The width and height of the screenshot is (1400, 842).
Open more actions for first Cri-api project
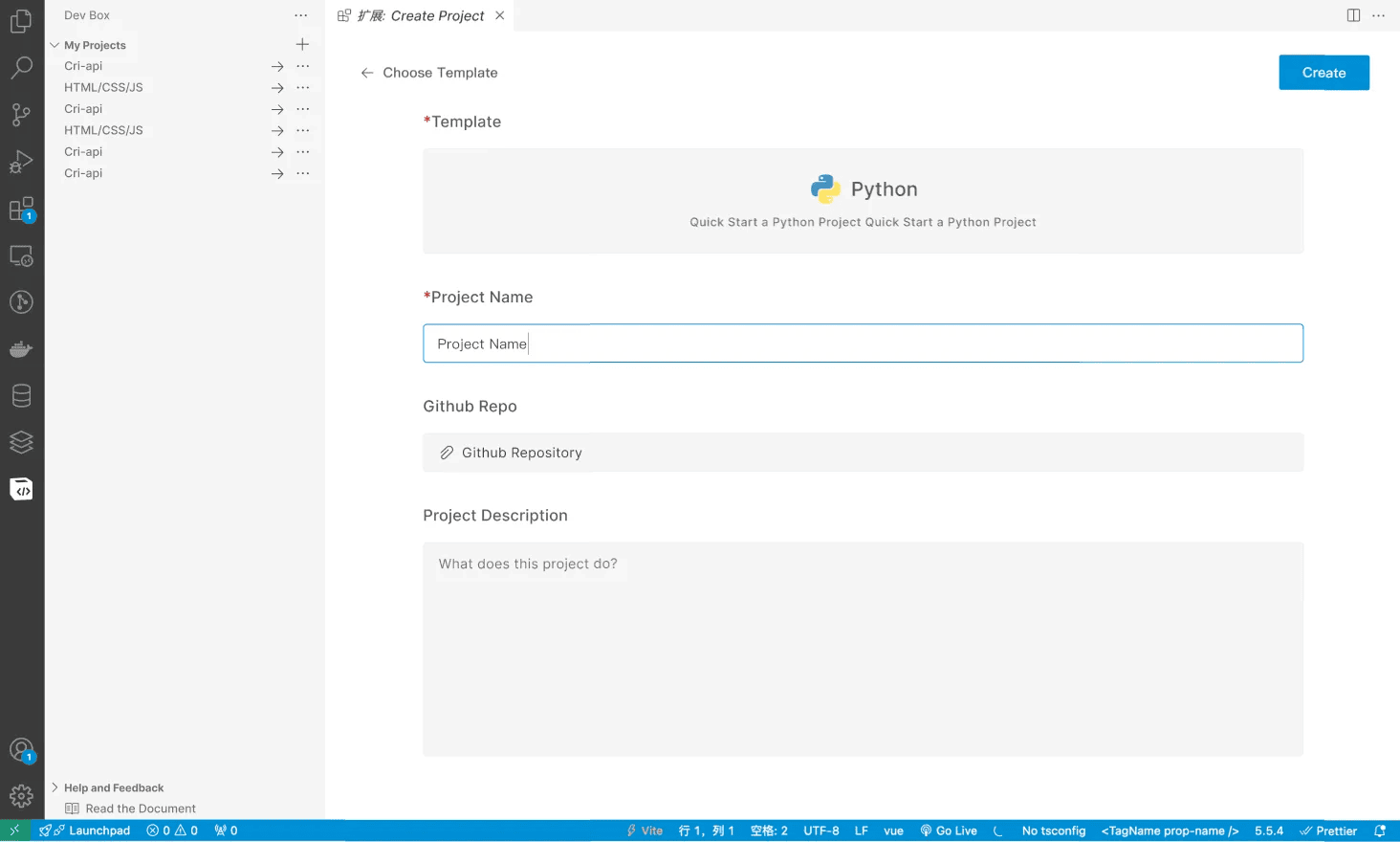coord(303,66)
